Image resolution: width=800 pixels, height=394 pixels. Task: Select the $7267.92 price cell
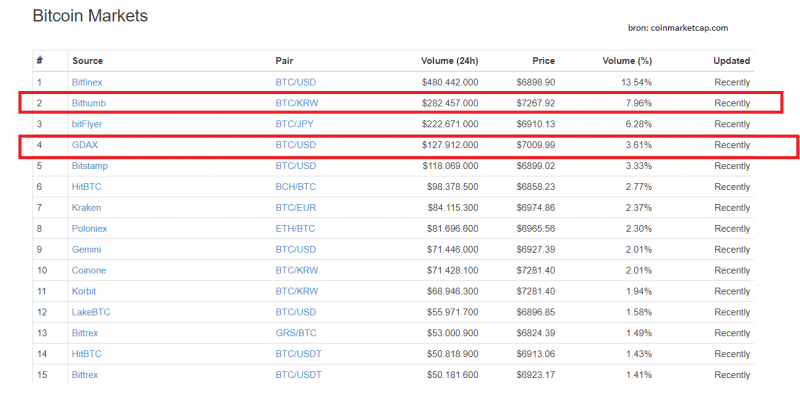[x=536, y=103]
